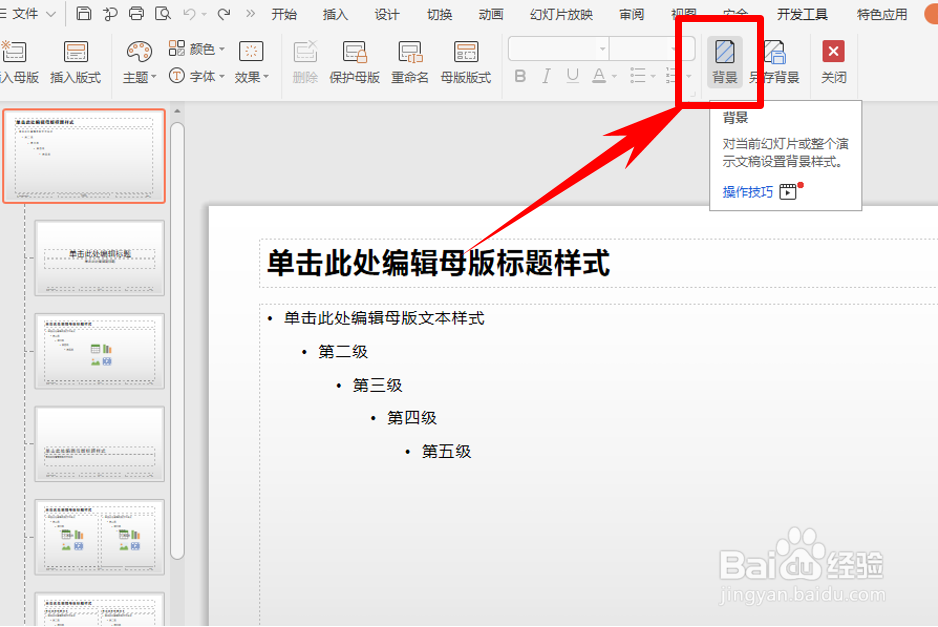Switch to the 设计 tab

click(x=386, y=14)
